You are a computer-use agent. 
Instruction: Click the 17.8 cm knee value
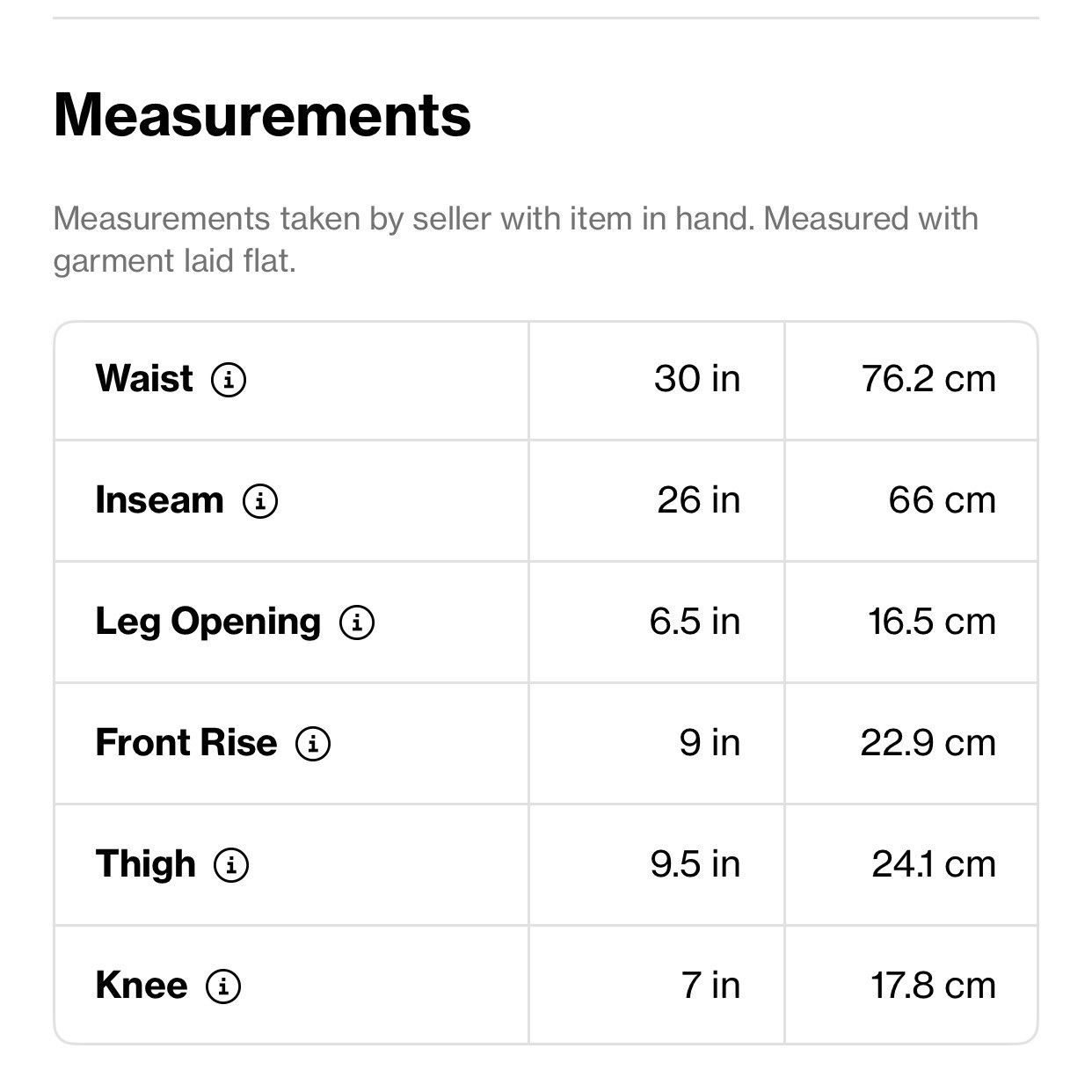(x=934, y=986)
